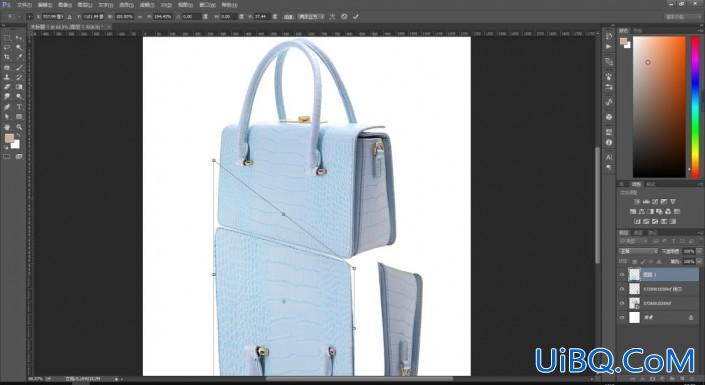705x385 pixels.
Task: Cancel the transform with the cancel icon
Action: pos(344,17)
